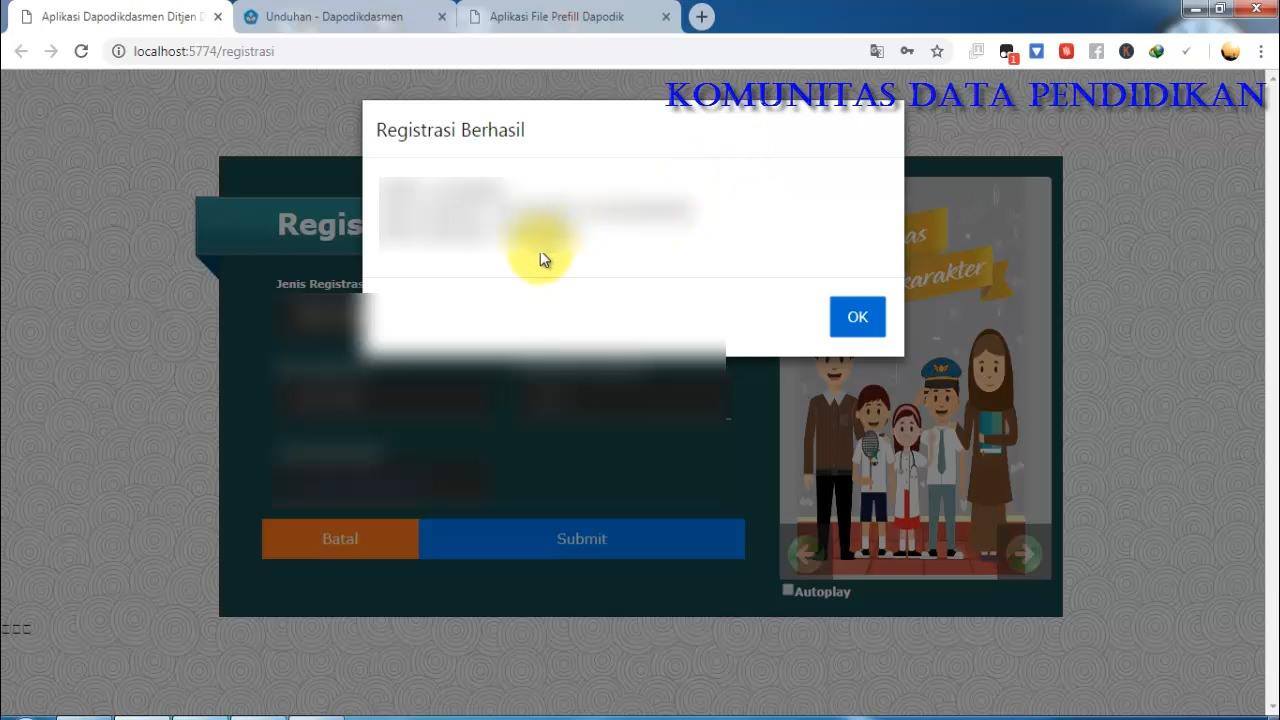Image resolution: width=1280 pixels, height=720 pixels.
Task: Switch to Unduhan - Dapodikdasmen tab
Action: 335,17
